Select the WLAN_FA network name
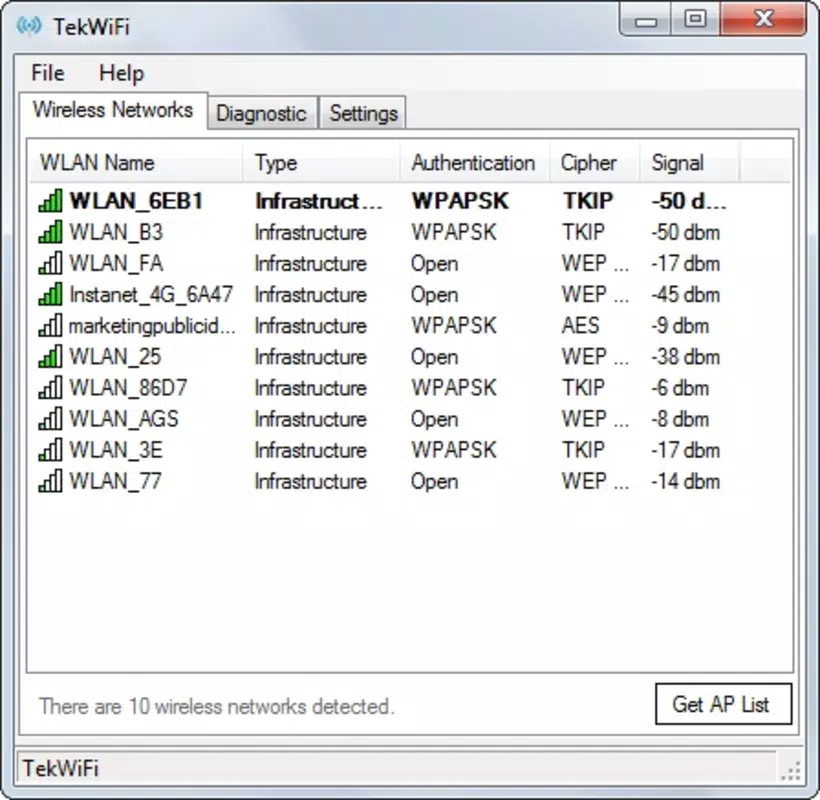The width and height of the screenshot is (820, 800). click(x=116, y=263)
